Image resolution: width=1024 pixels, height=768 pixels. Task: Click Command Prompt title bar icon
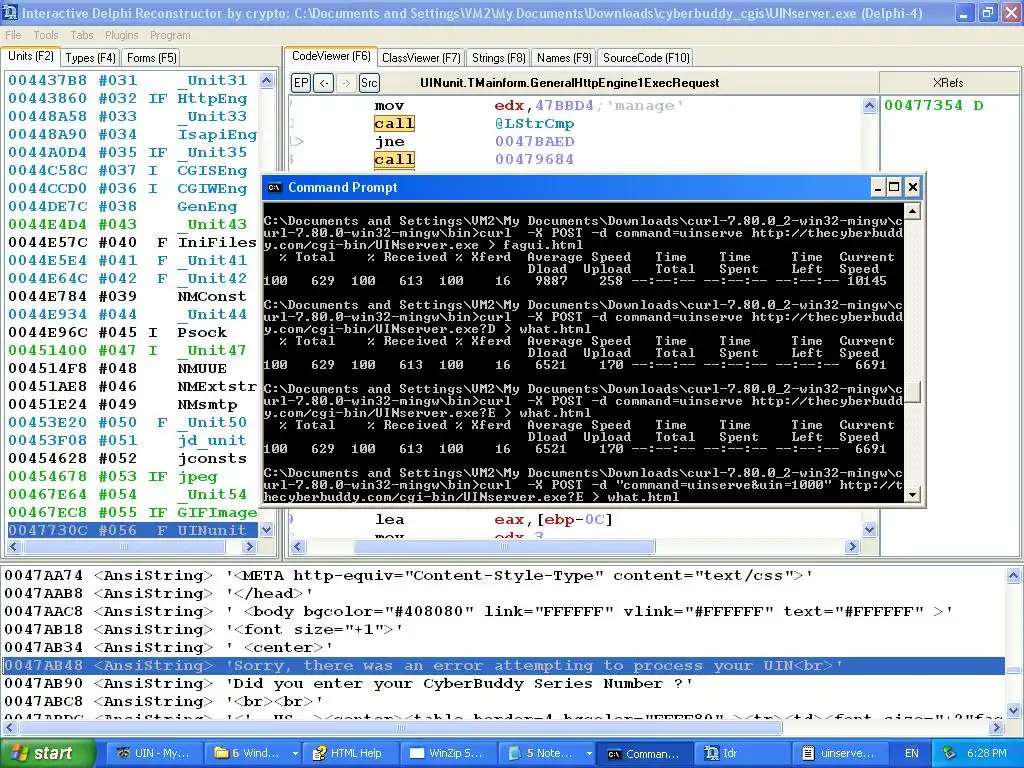point(274,187)
